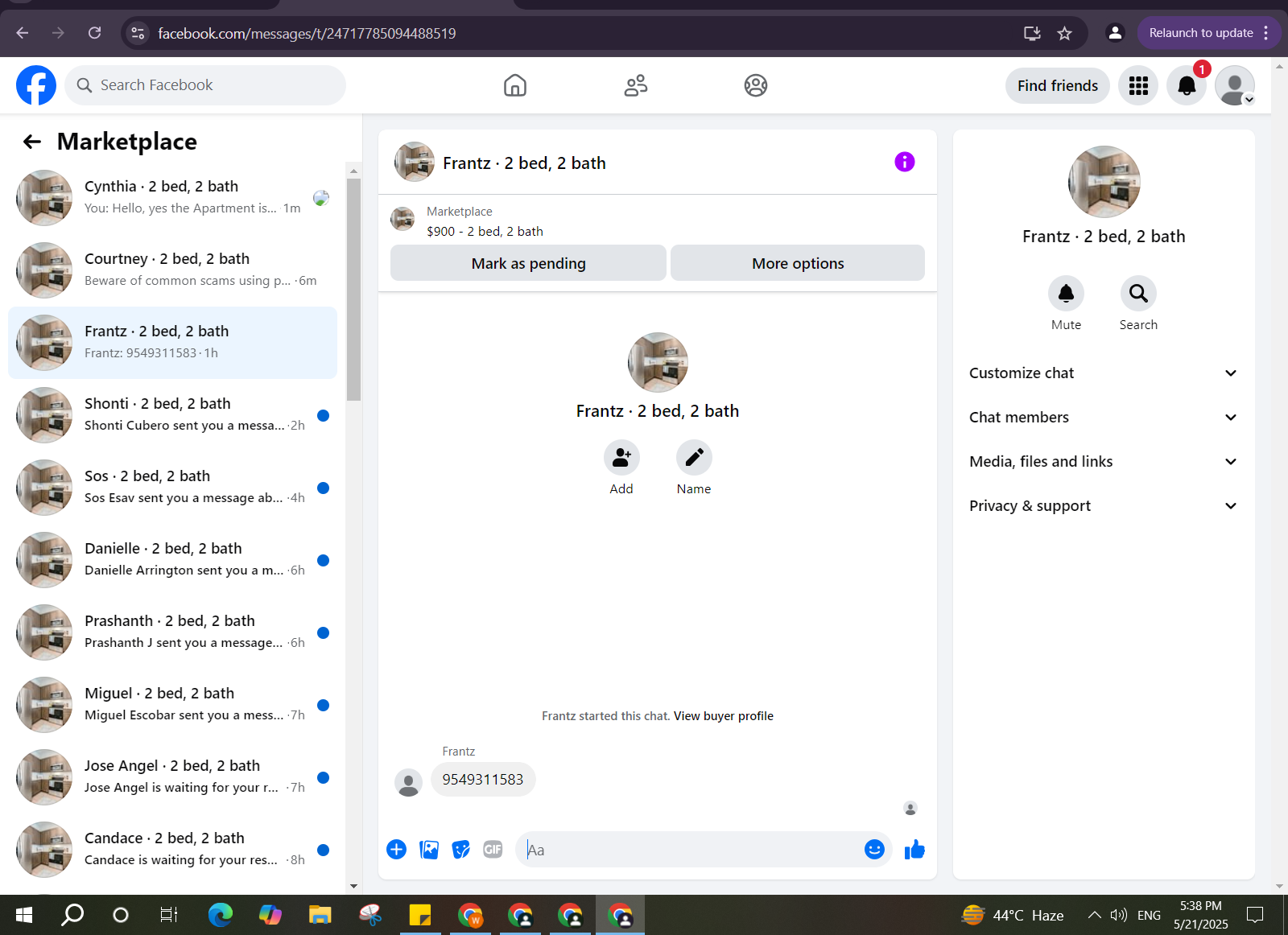Open View buyer profile link
This screenshot has width=1288, height=935.
coord(723,716)
